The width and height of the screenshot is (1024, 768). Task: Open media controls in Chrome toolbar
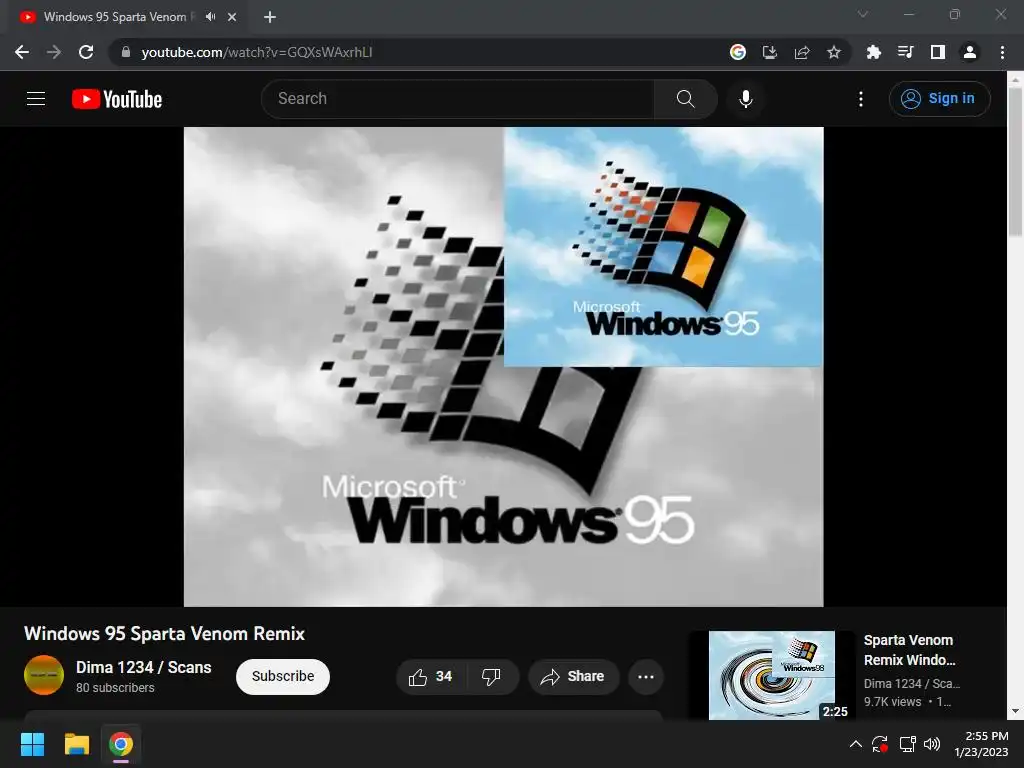[x=905, y=52]
